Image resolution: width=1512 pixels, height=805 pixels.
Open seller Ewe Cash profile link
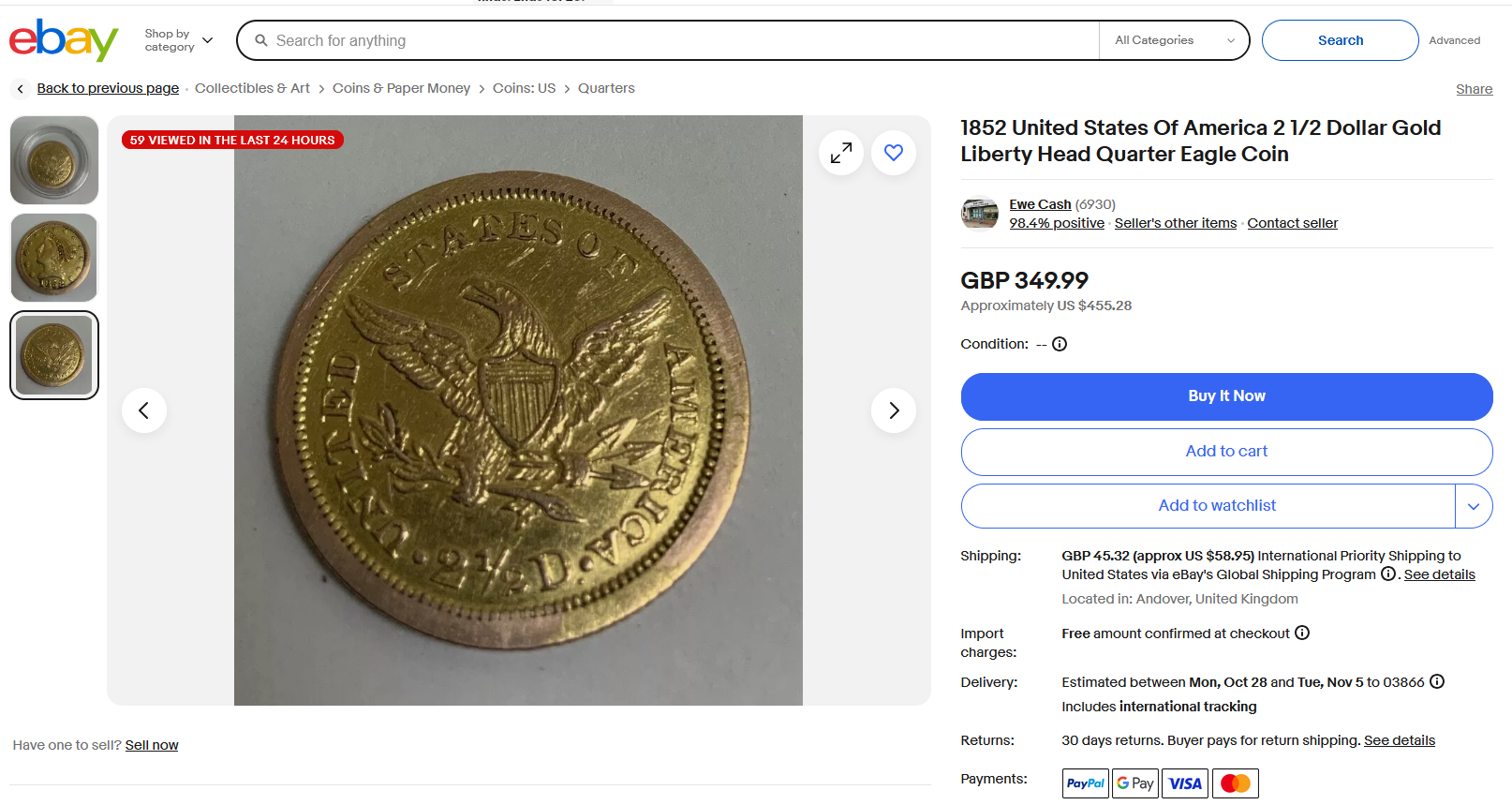click(1040, 204)
